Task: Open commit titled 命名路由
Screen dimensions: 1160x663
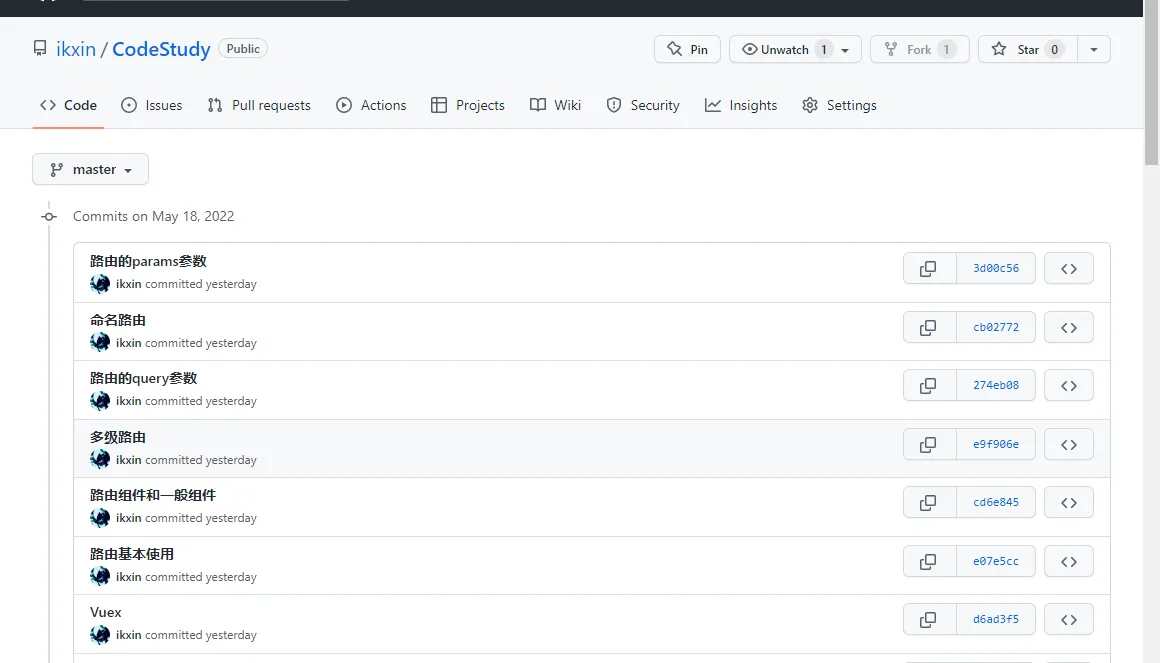Action: pos(118,320)
